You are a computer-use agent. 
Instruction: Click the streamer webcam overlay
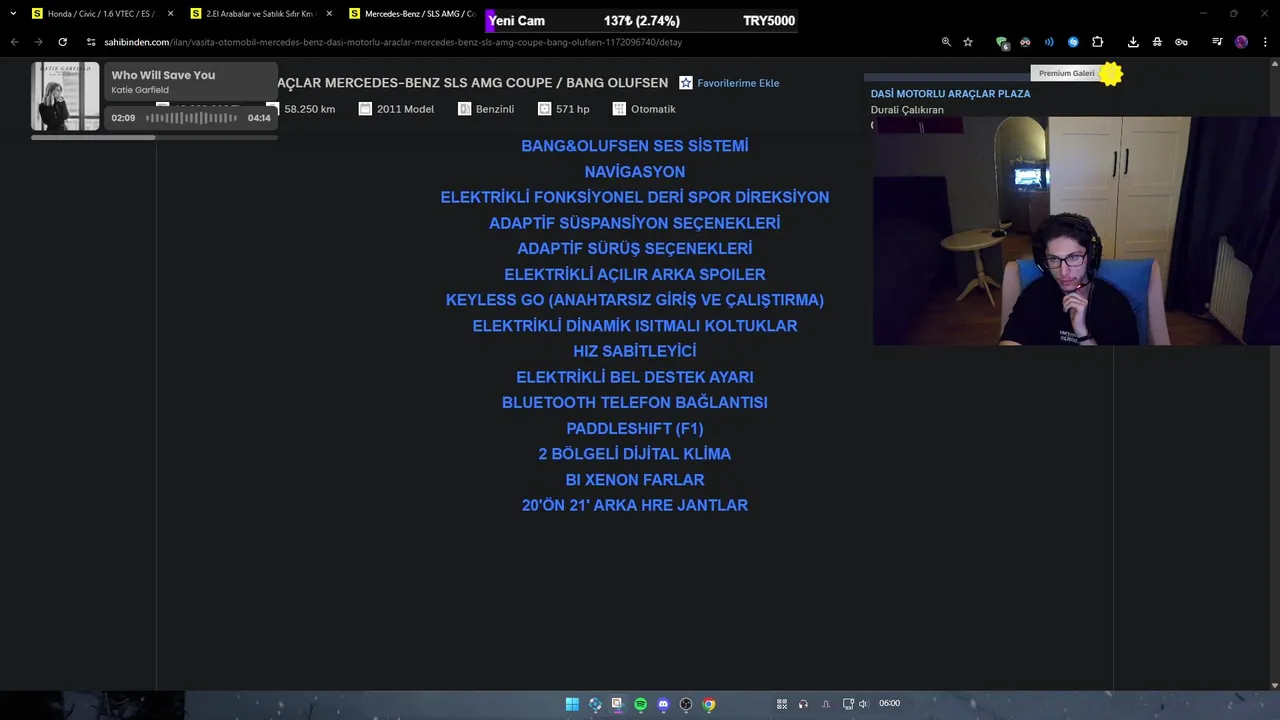coord(1076,231)
